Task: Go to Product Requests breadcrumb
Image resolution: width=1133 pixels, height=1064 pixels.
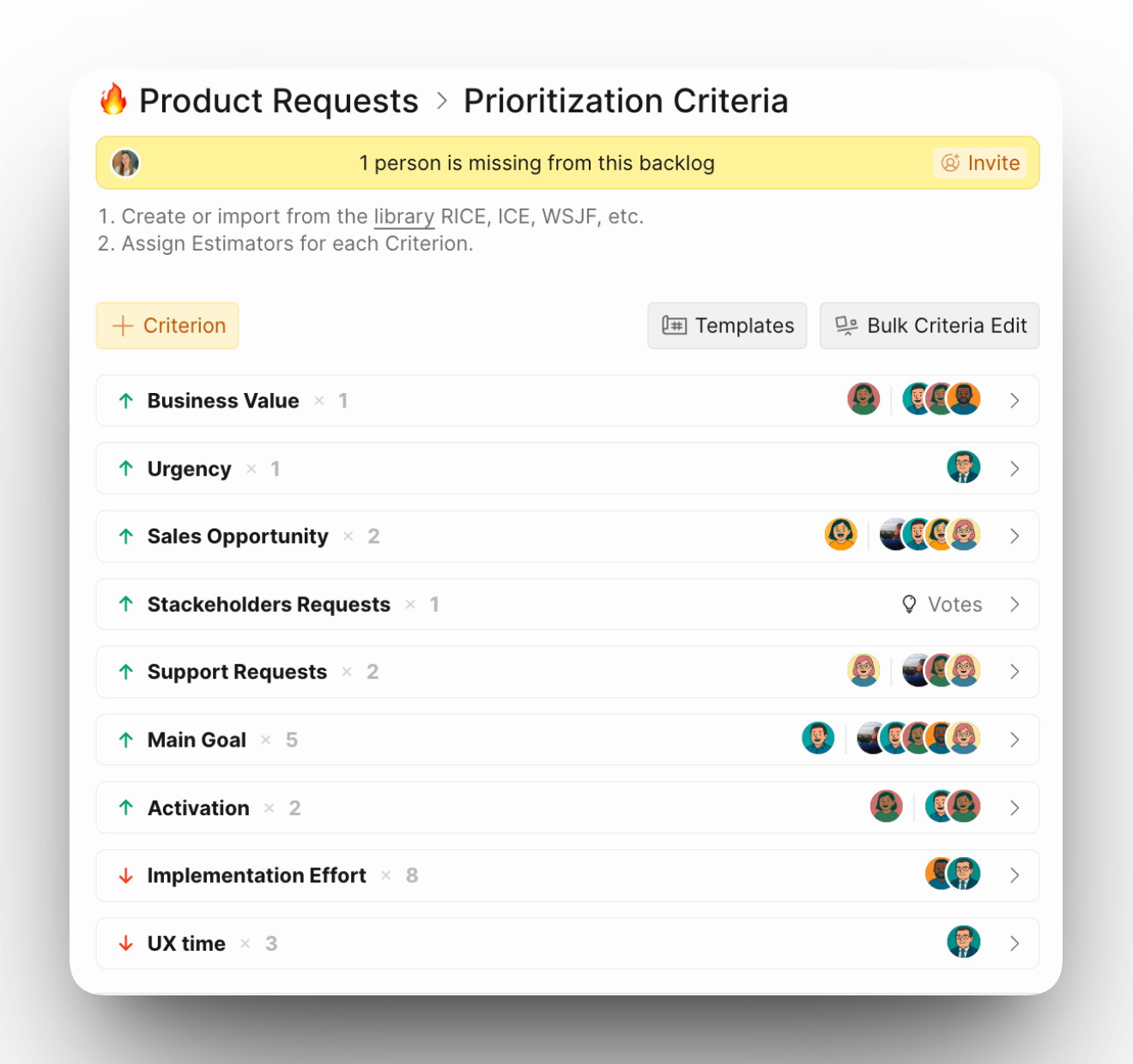Action: click(278, 101)
